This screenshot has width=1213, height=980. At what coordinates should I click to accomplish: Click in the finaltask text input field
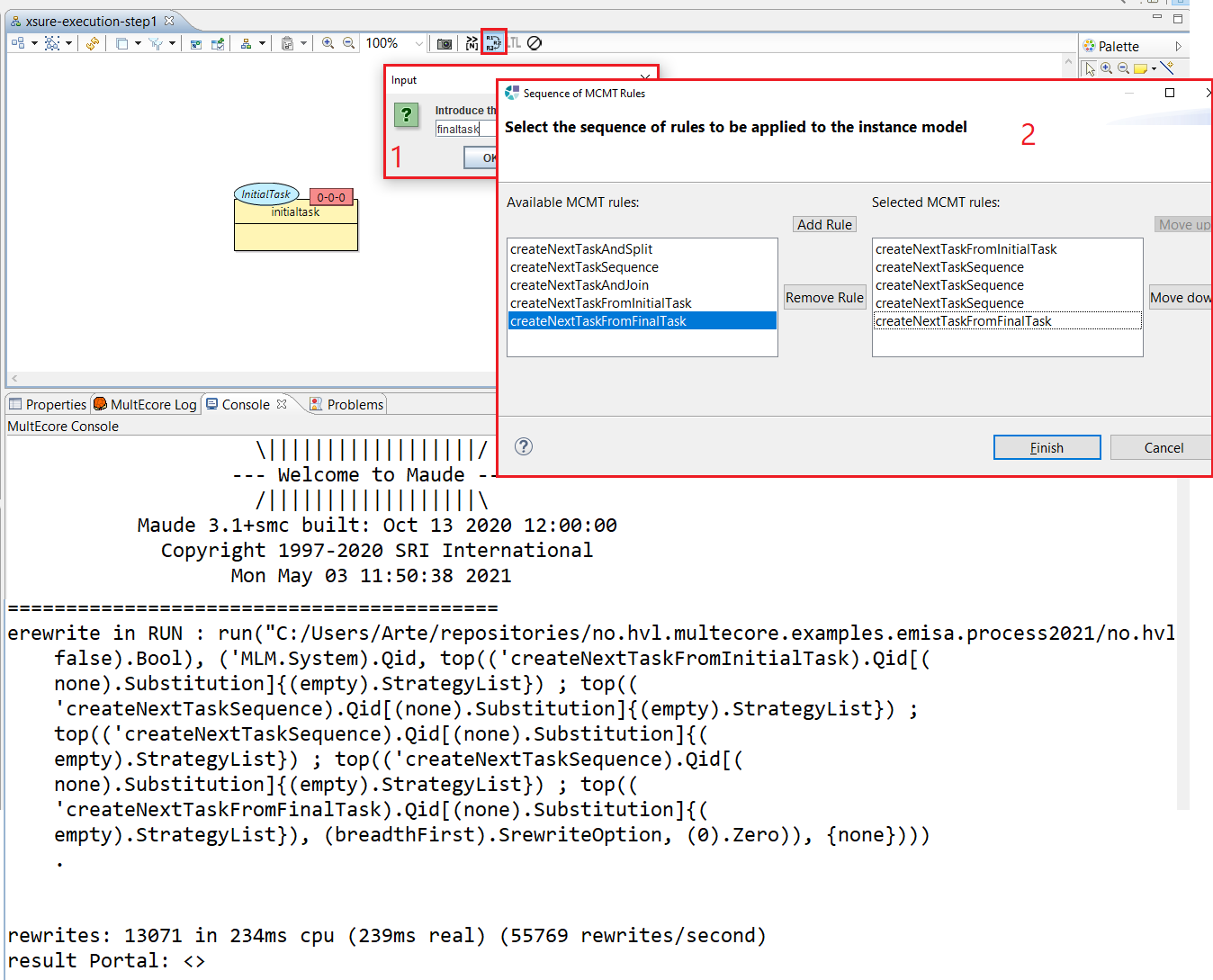[x=465, y=129]
